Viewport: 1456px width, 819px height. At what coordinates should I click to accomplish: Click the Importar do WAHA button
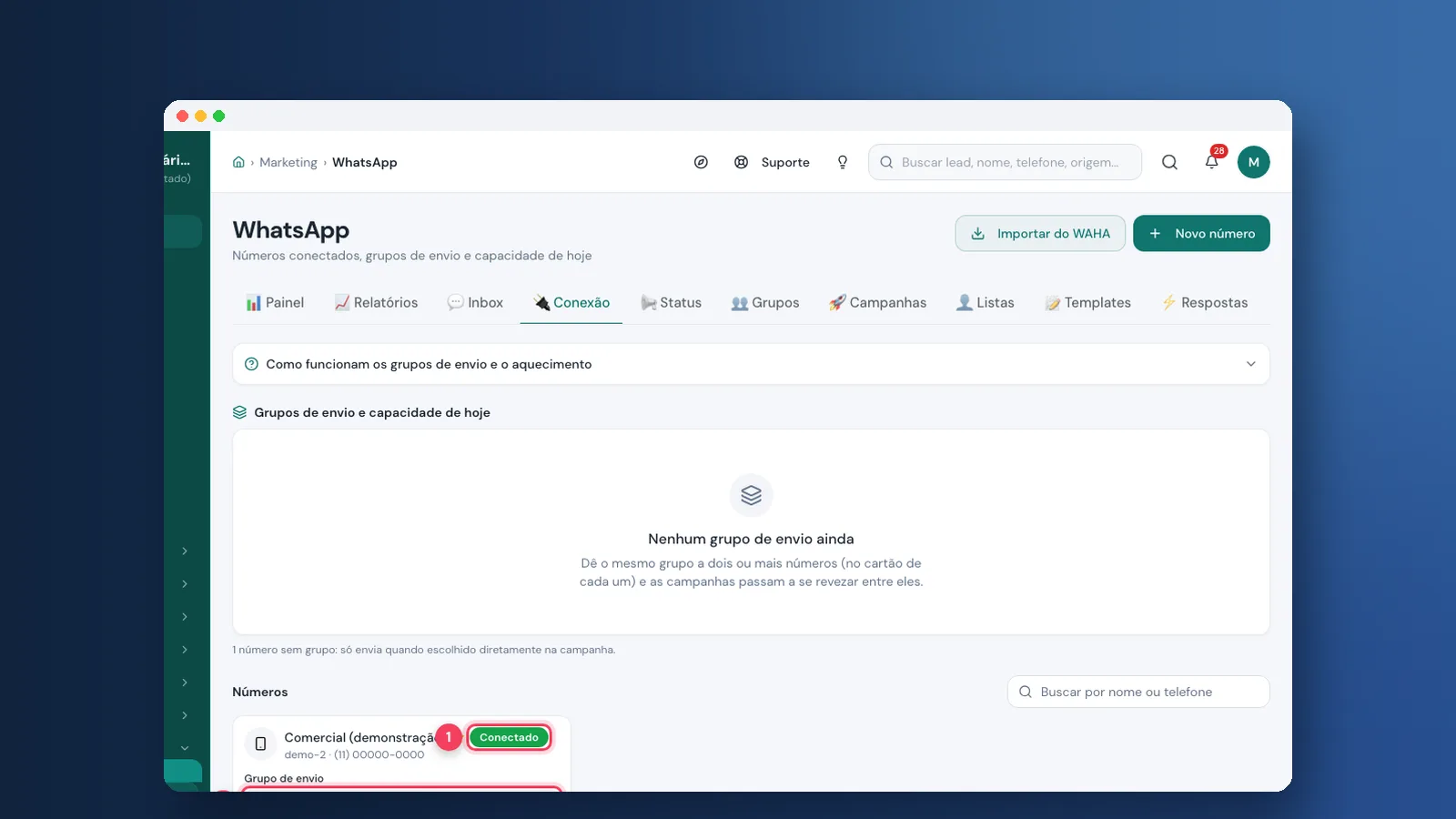point(1040,234)
